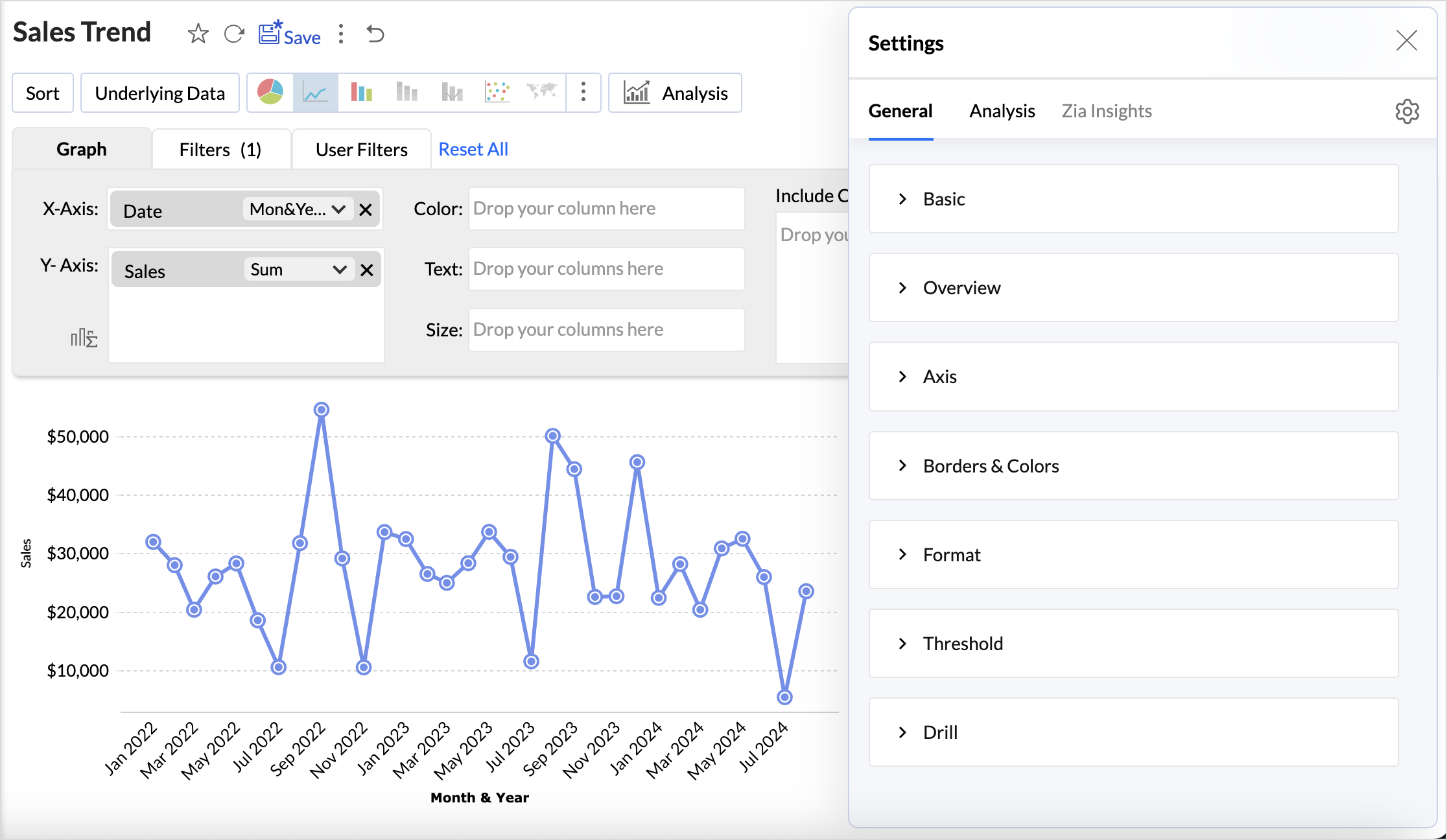
Task: Click the Month & Year axis title
Action: click(480, 798)
